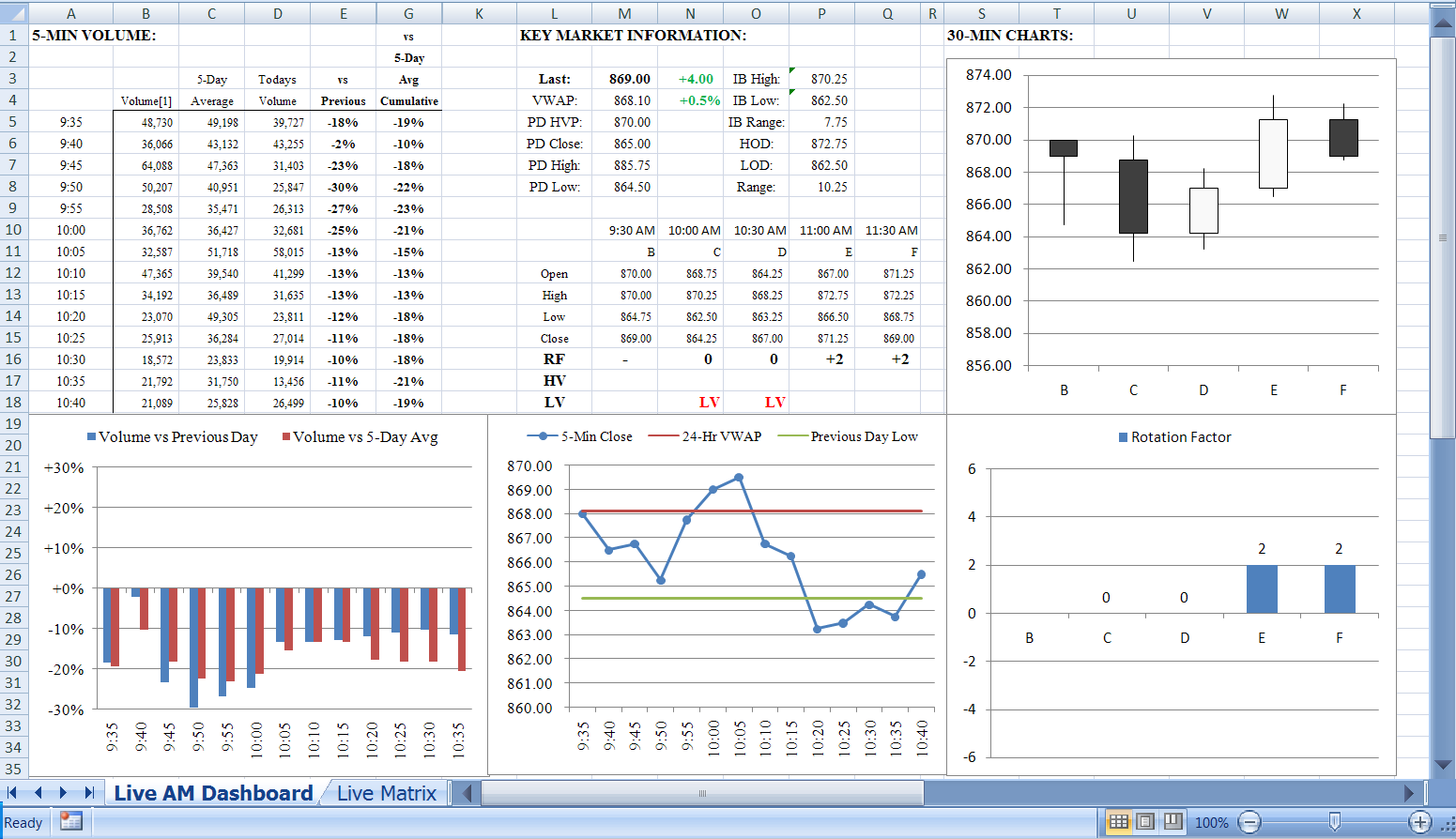This screenshot has width=1456, height=839.
Task: Select column S header
Action: point(981,13)
